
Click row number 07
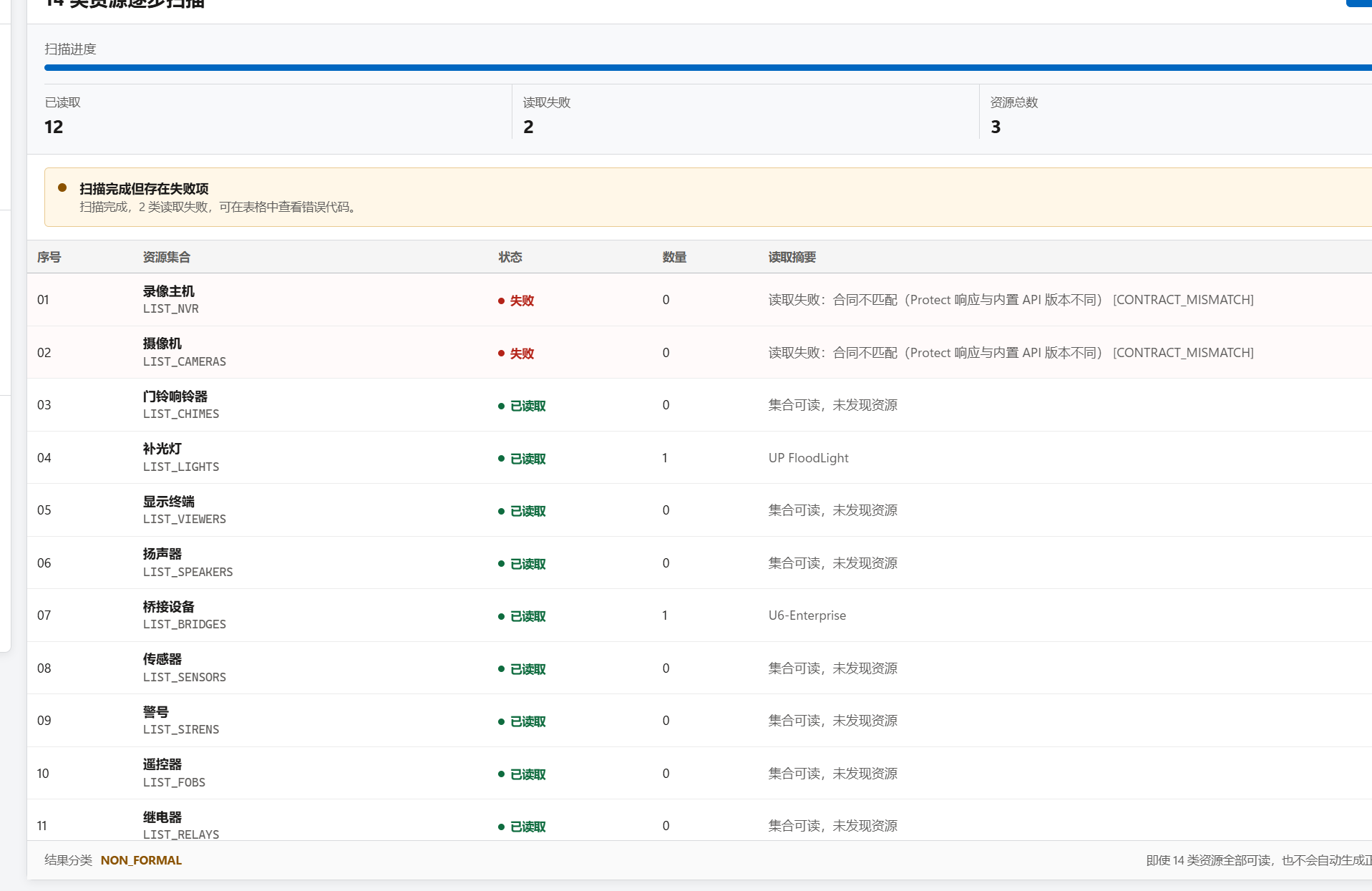[x=44, y=615]
